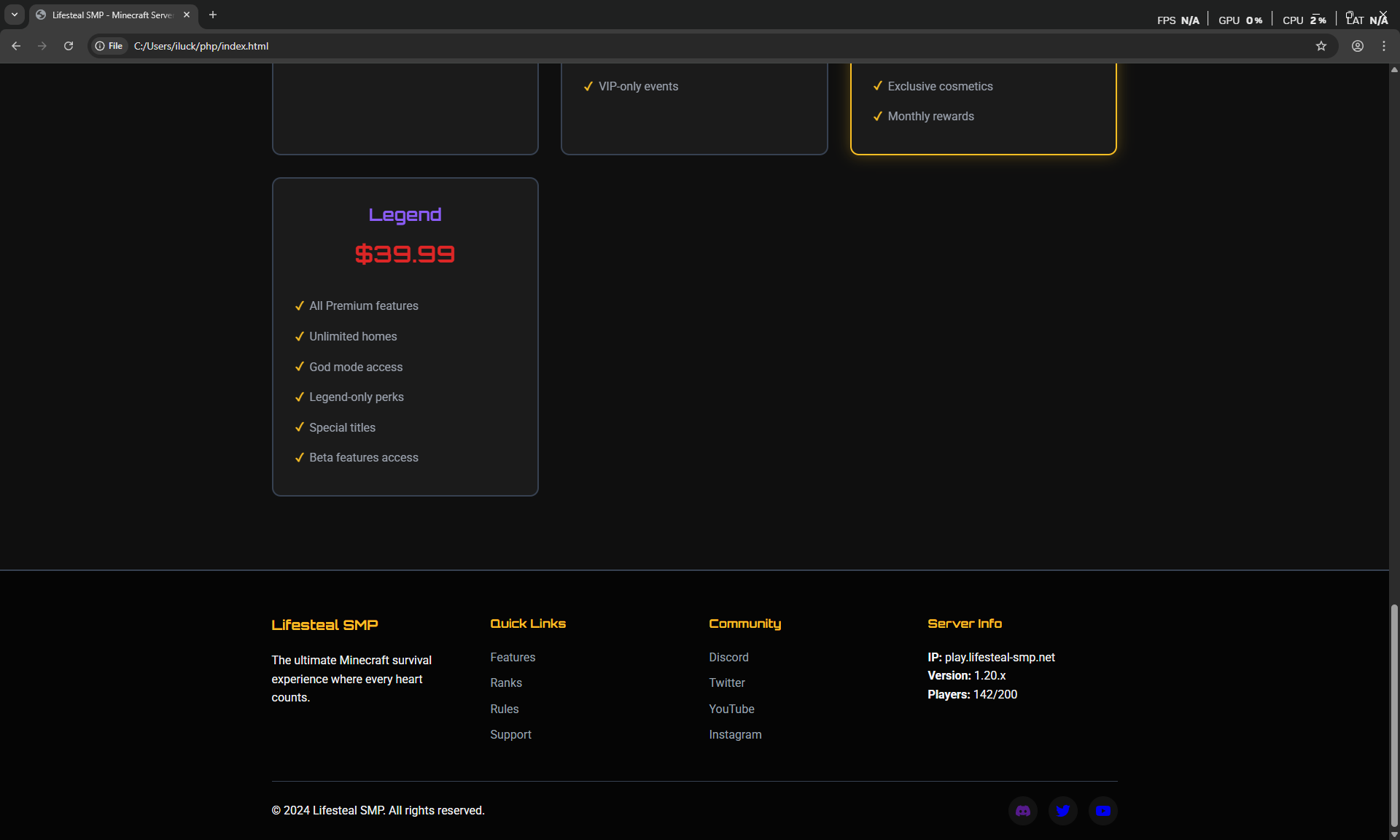Close the Lifesteal SMP tab
Screen dimensions: 1400x840
click(x=187, y=15)
